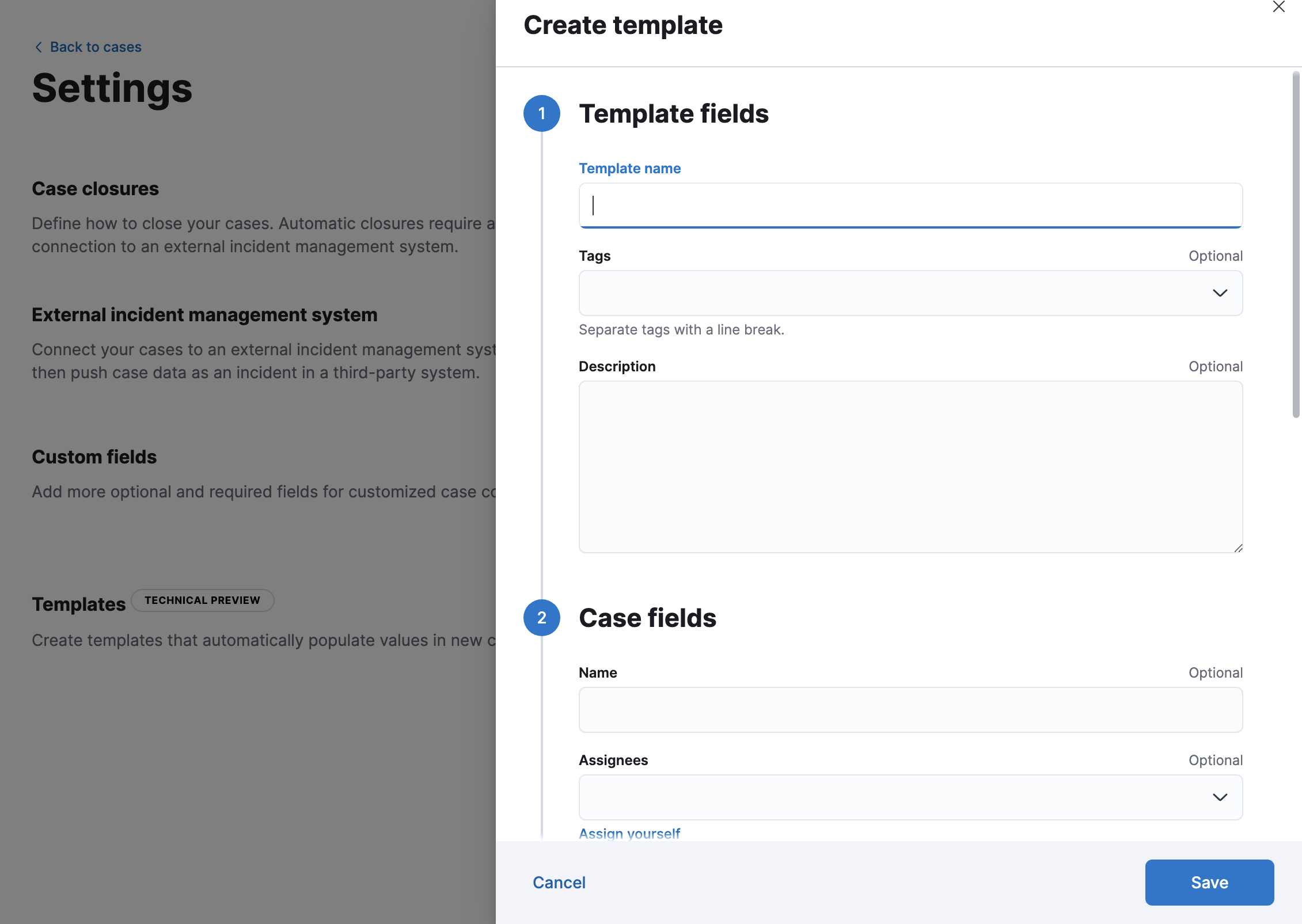Click the Technical Preview badge next to Templates
This screenshot has height=924, width=1302.
pos(203,600)
